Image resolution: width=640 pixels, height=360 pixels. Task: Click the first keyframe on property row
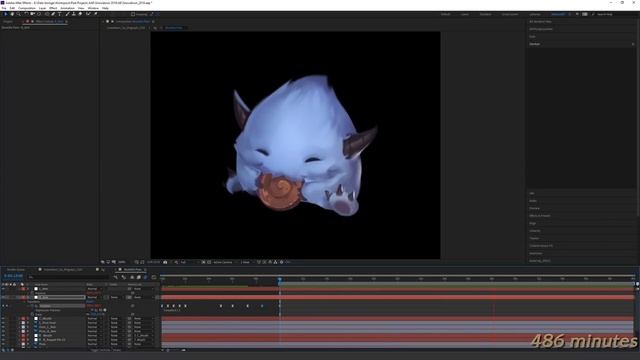tap(162, 306)
